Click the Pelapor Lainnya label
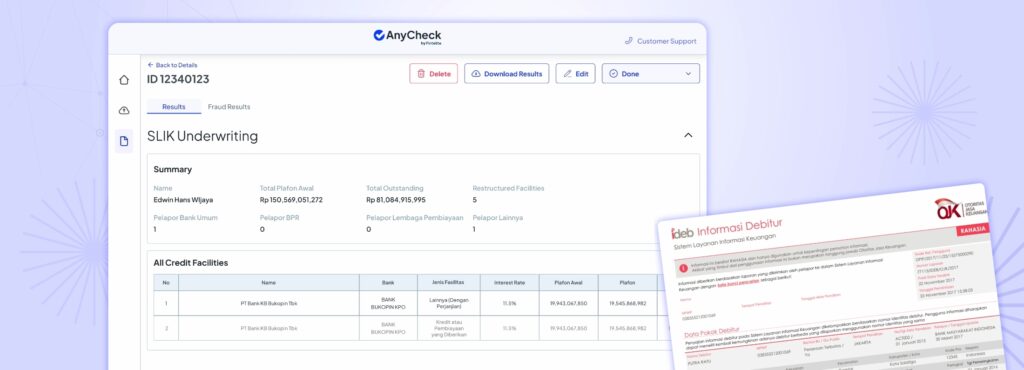Viewport: 1024px width, 370px height. [498, 217]
